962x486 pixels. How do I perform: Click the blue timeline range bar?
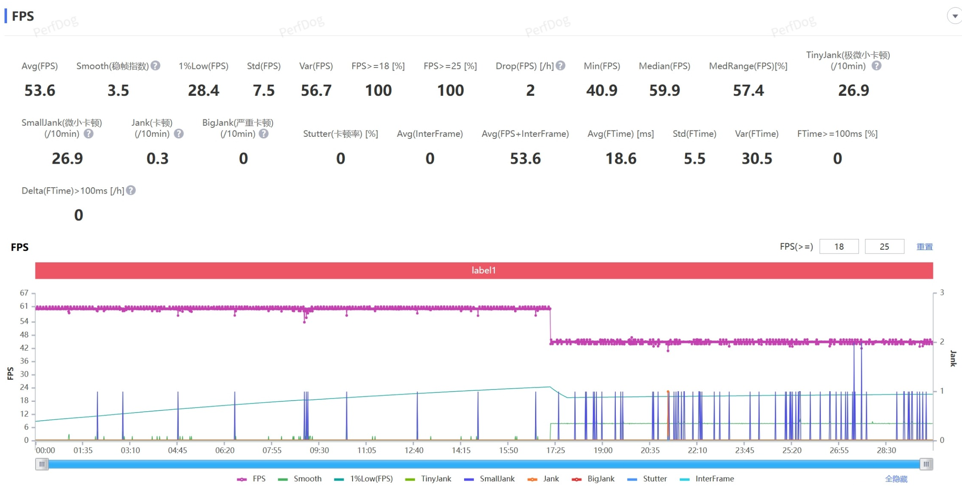click(484, 464)
